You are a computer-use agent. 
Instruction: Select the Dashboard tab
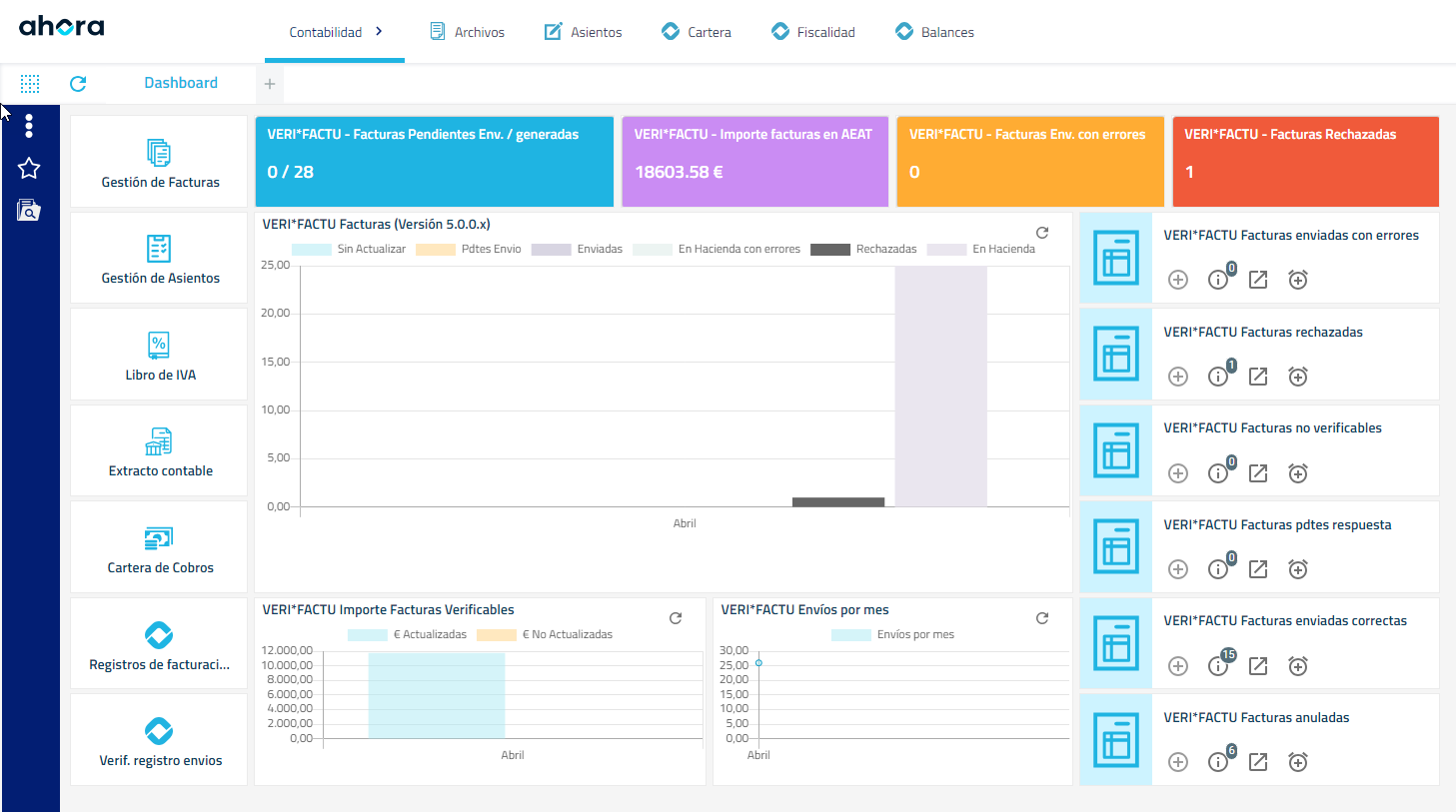point(181,83)
